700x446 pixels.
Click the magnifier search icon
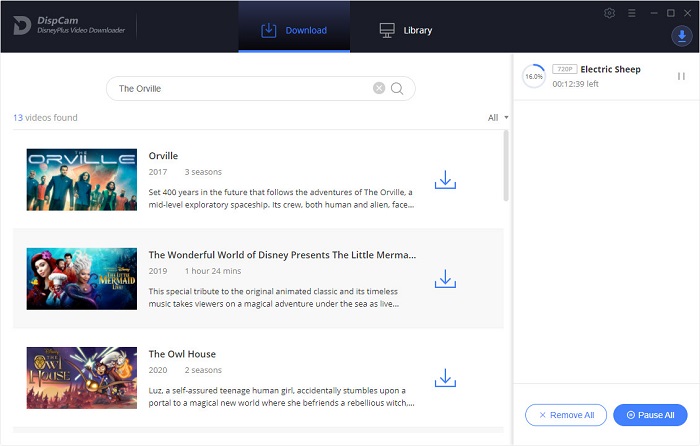point(397,88)
